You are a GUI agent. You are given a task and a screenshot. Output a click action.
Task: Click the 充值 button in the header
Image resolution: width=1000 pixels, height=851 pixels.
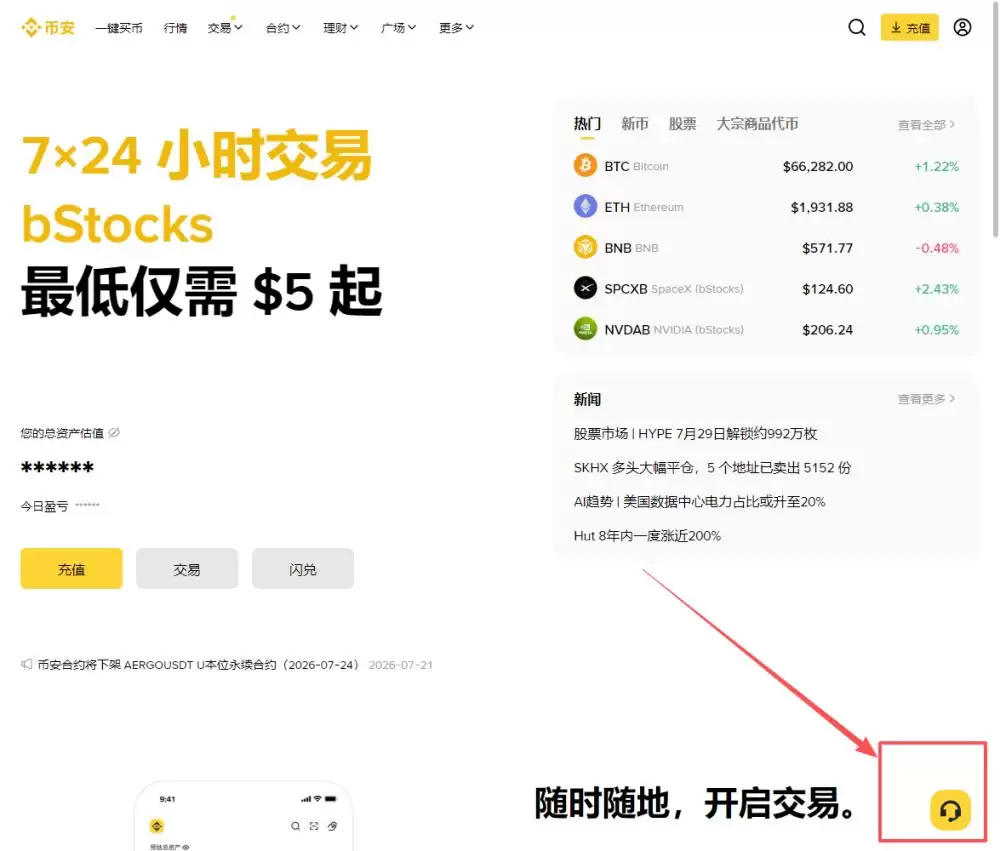pos(909,27)
